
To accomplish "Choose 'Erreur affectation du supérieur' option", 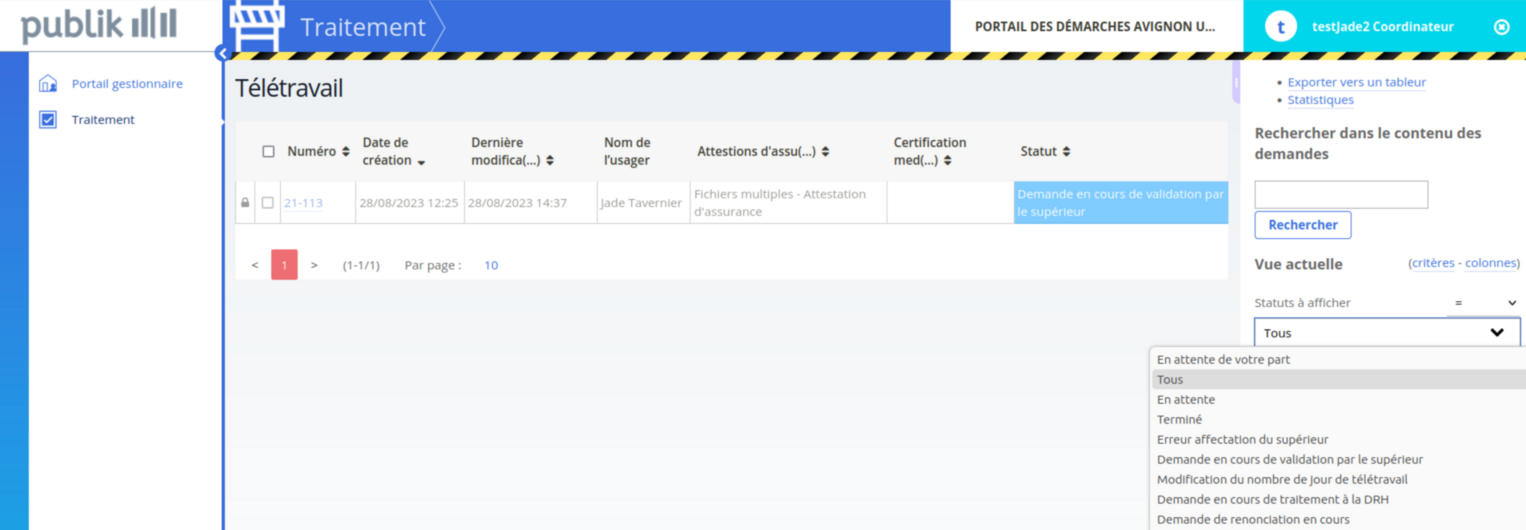I will pos(1338,439).
